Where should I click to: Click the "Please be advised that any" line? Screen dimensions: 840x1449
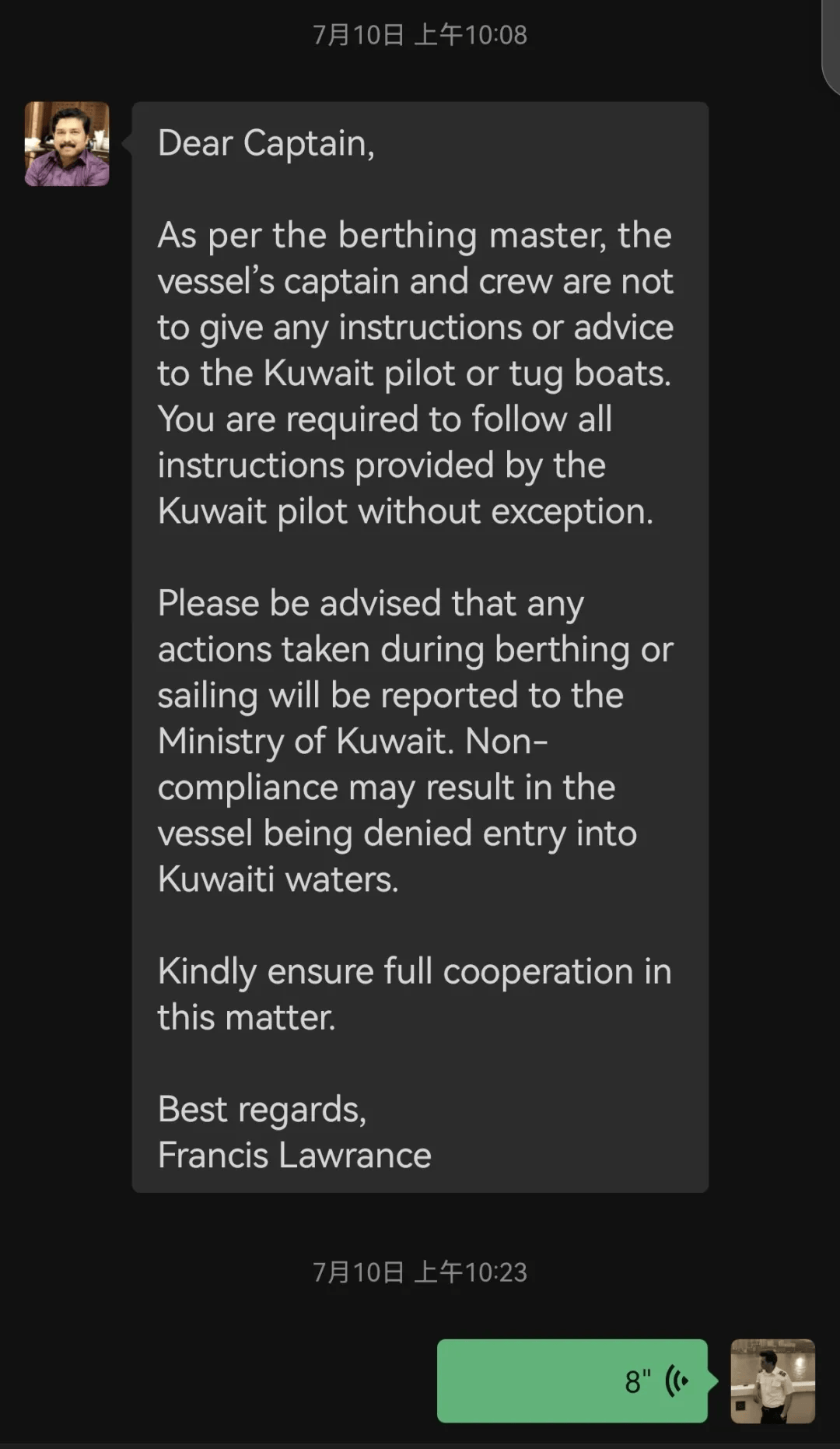click(370, 603)
